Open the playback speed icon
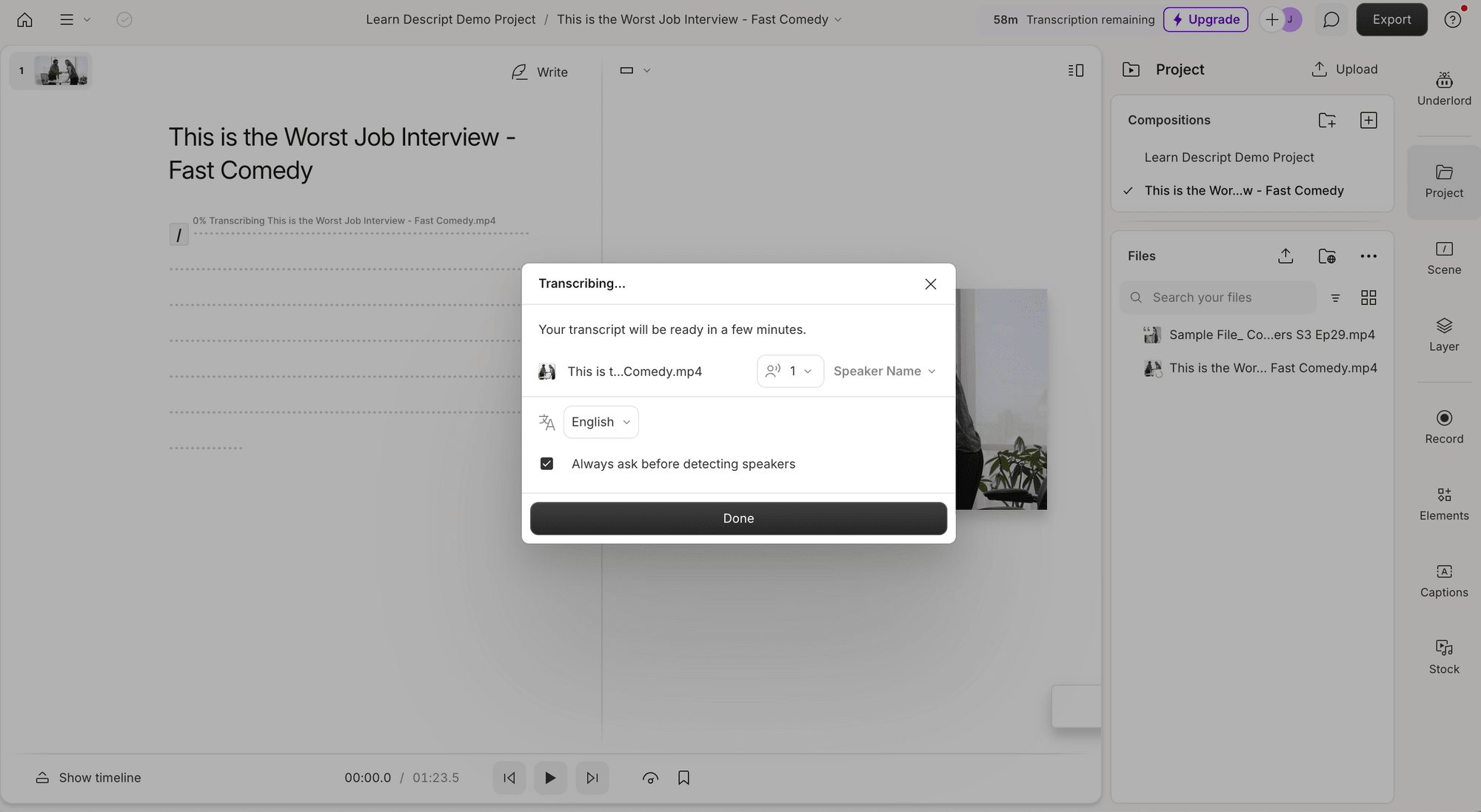 coord(650,778)
